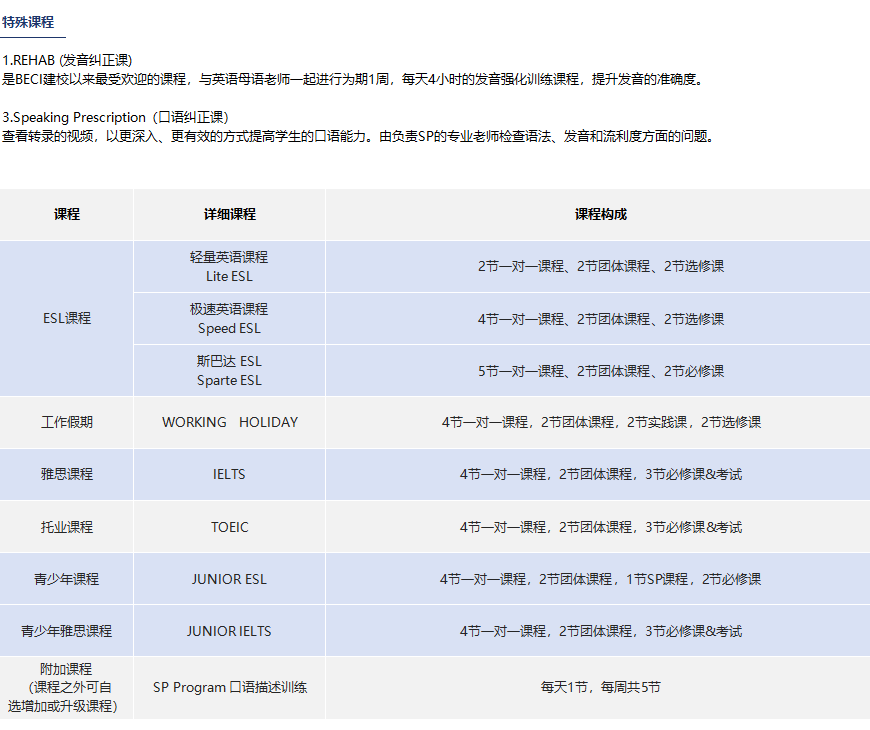Click the IELTS detailed course cell

click(229, 474)
